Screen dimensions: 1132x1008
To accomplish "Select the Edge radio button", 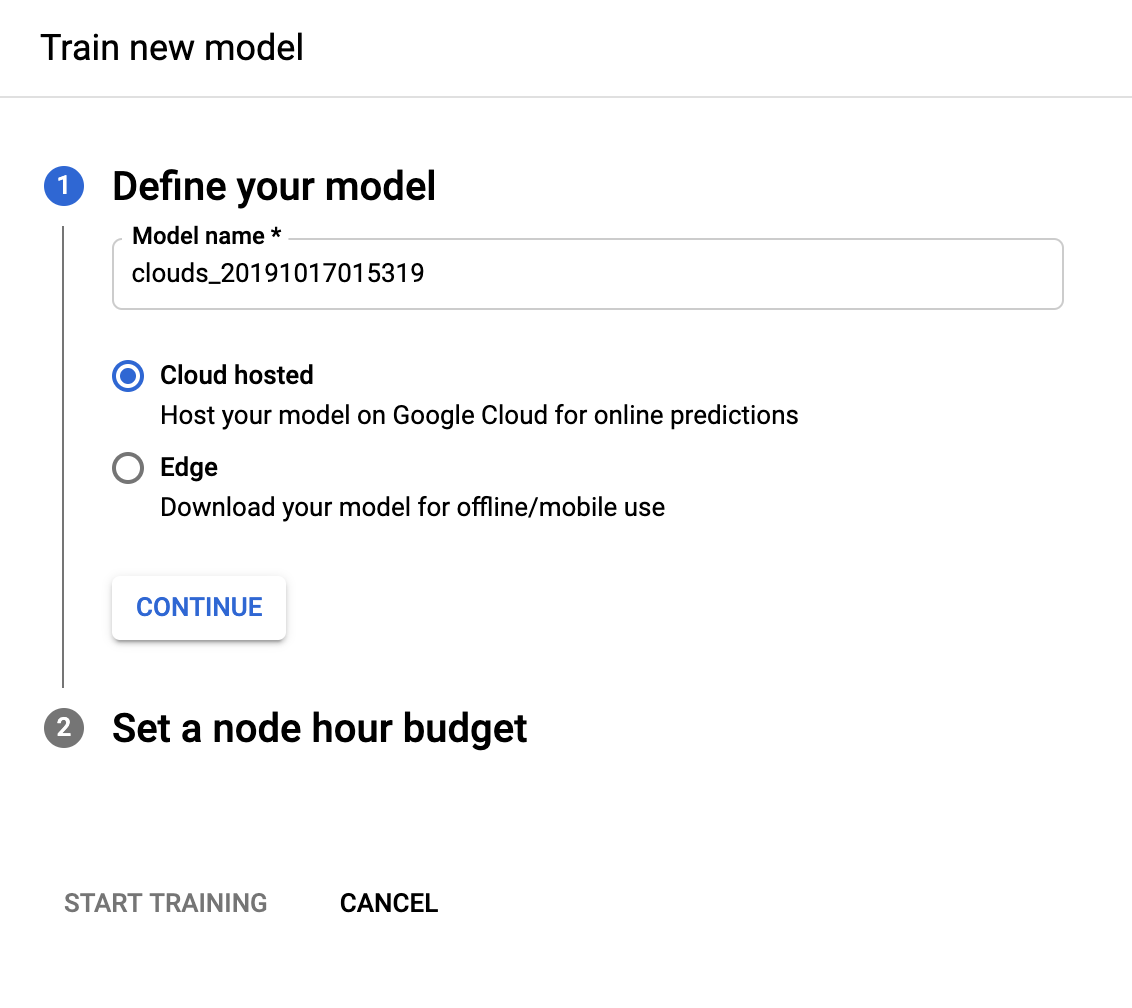I will click(x=128, y=467).
